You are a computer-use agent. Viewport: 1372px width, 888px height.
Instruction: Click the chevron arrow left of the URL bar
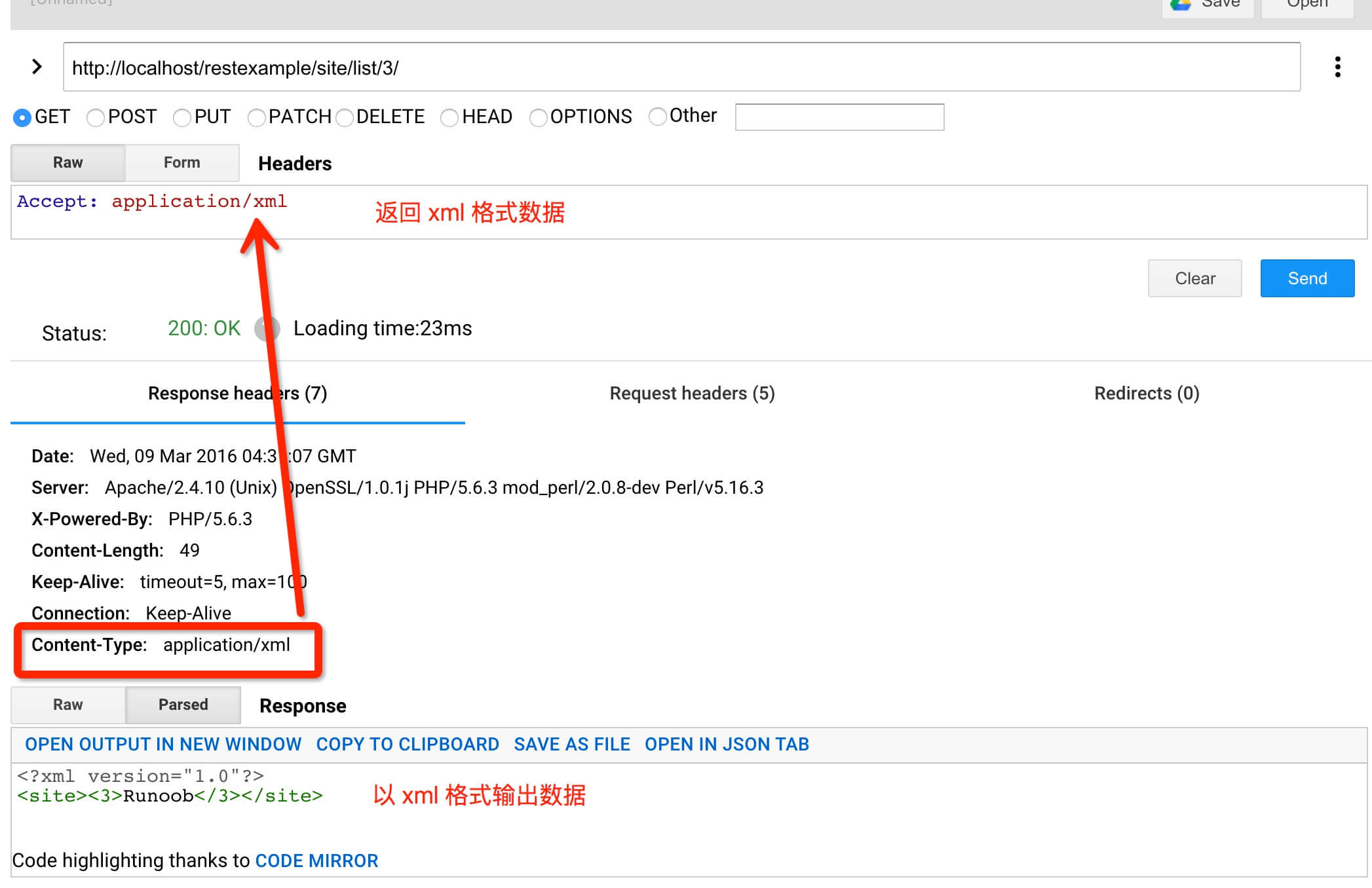(36, 67)
